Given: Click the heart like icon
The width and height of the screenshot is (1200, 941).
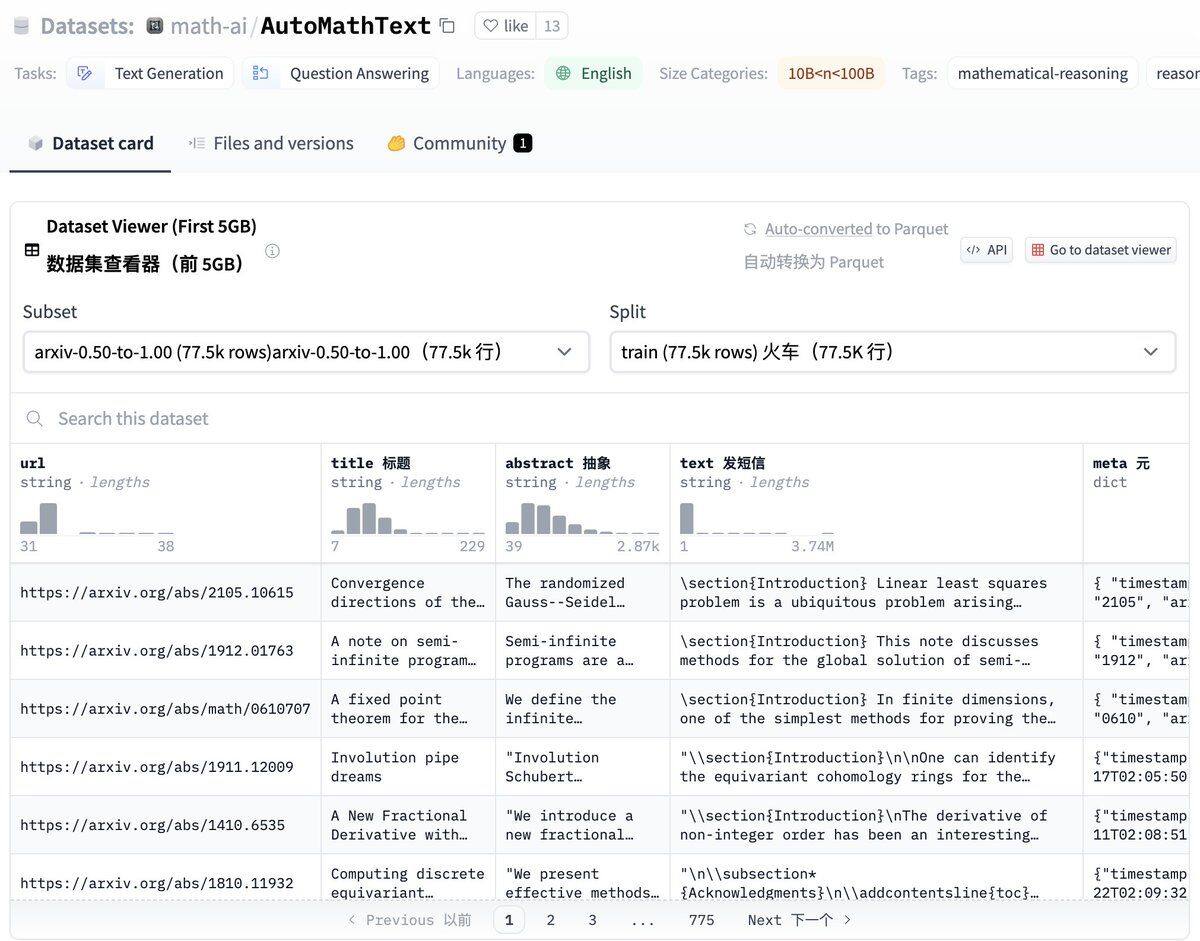Looking at the screenshot, I should tap(490, 26).
